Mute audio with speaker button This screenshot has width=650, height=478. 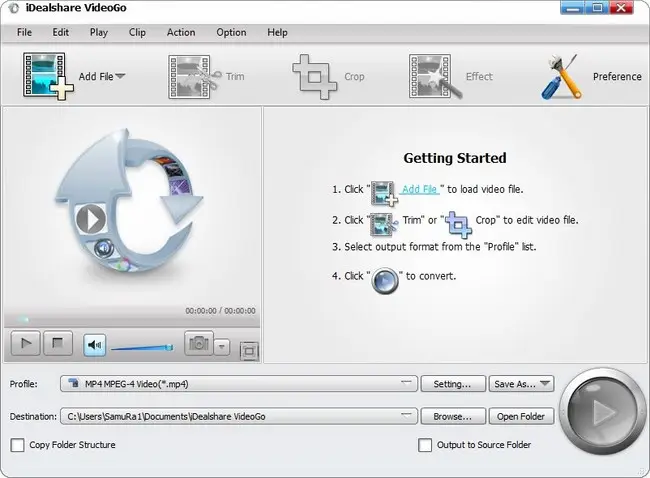[95, 345]
